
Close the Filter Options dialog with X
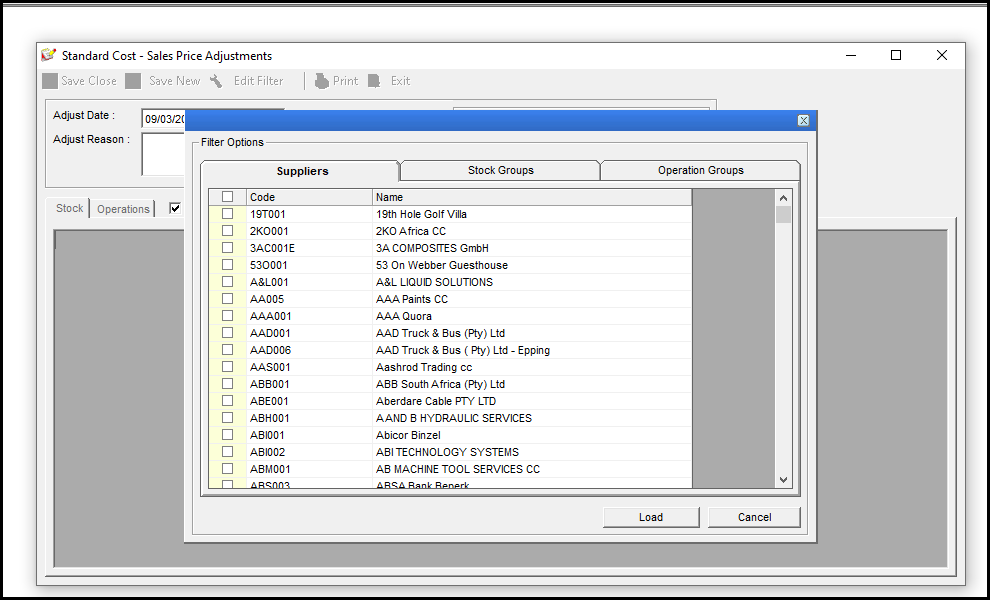(803, 120)
